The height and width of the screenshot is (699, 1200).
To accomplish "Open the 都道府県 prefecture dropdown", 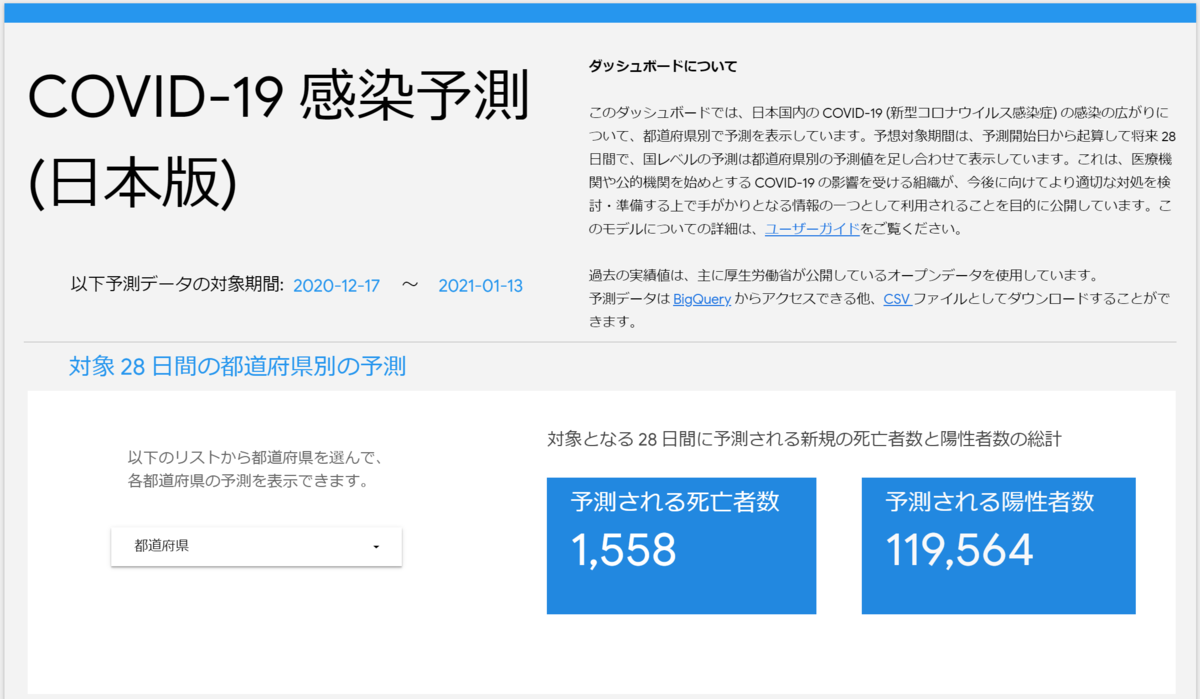I will 256,546.
